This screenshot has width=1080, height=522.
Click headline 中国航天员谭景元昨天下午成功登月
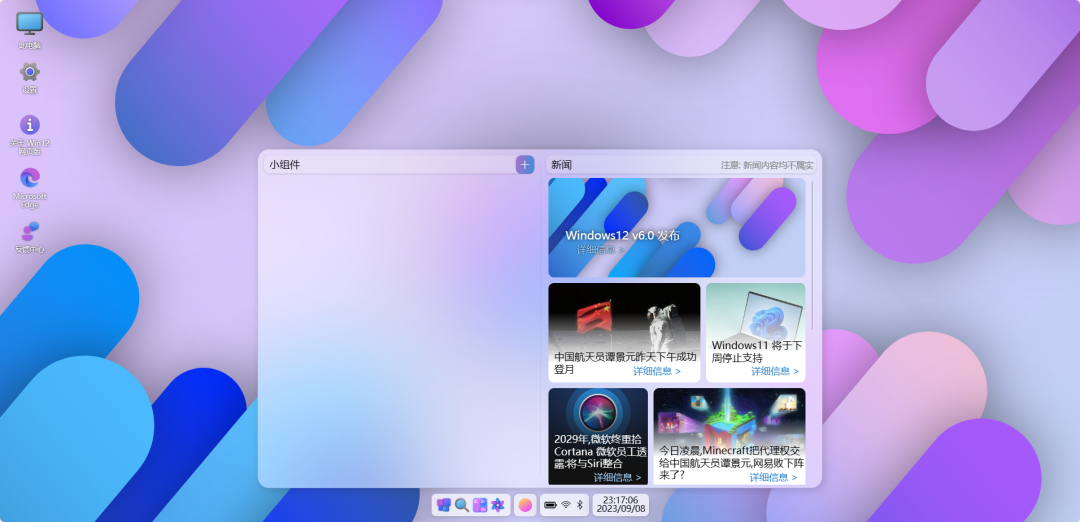625,364
